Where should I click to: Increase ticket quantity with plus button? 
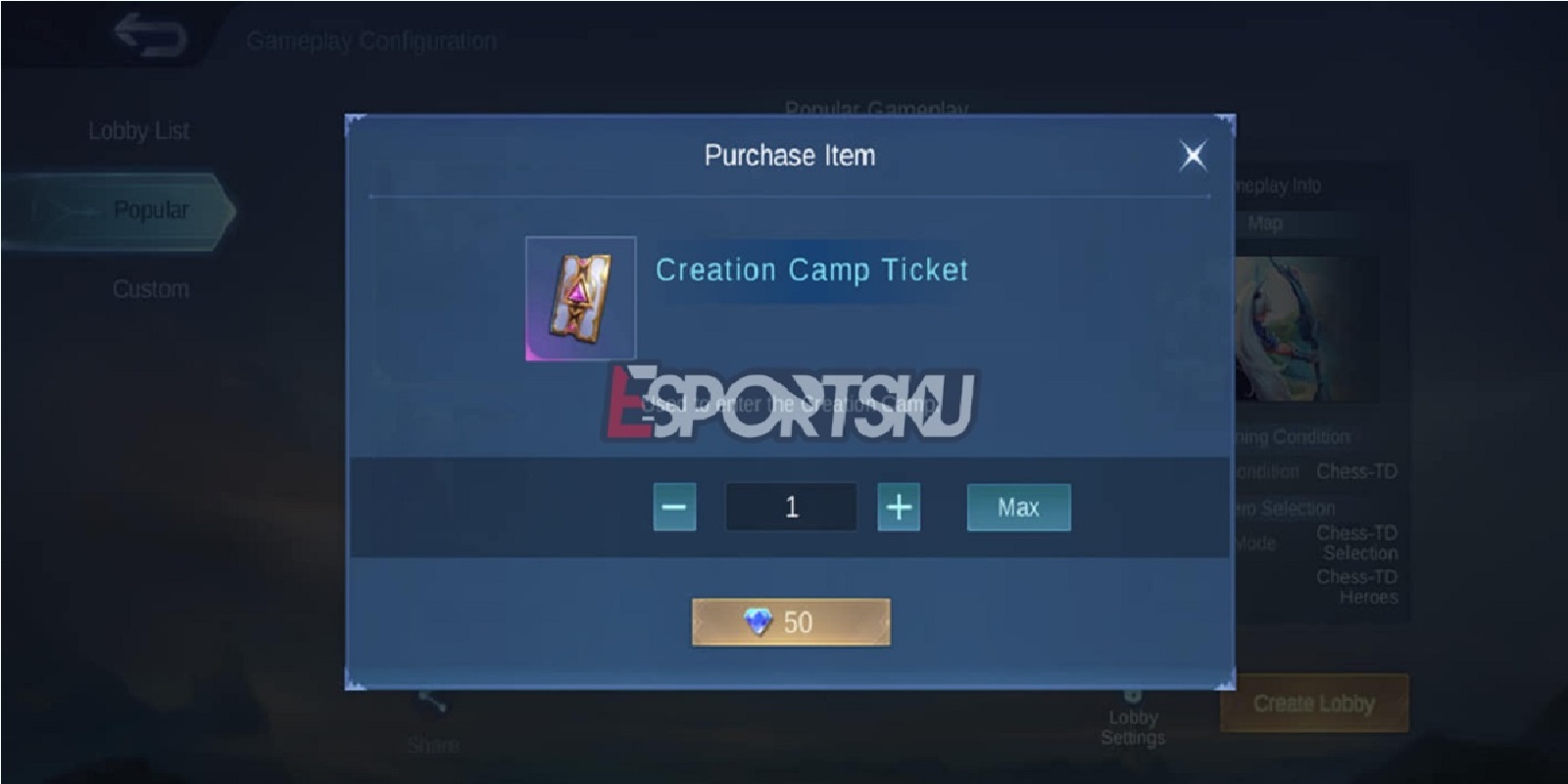click(899, 507)
